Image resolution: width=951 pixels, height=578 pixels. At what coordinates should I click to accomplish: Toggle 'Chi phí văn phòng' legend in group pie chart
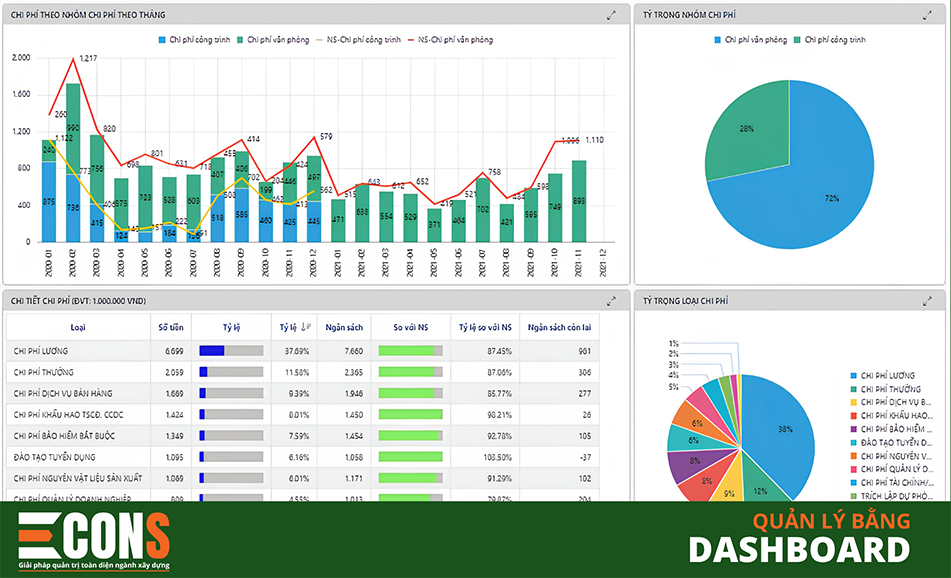[750, 40]
